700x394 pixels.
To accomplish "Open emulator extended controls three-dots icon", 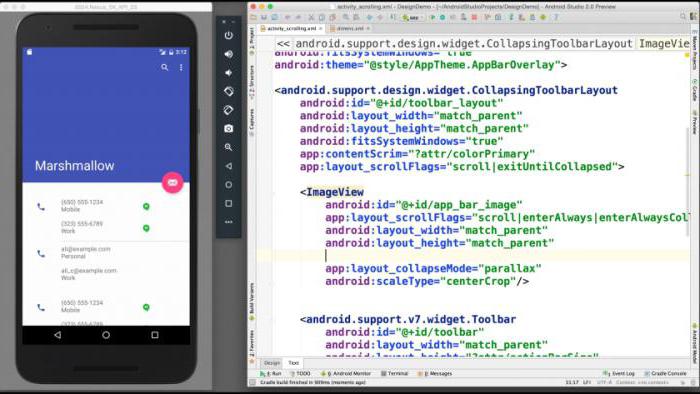I will (229, 222).
